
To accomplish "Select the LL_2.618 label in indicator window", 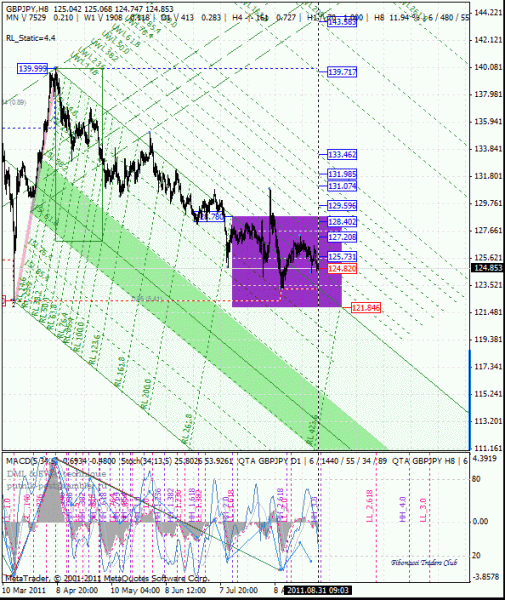I will [369, 506].
